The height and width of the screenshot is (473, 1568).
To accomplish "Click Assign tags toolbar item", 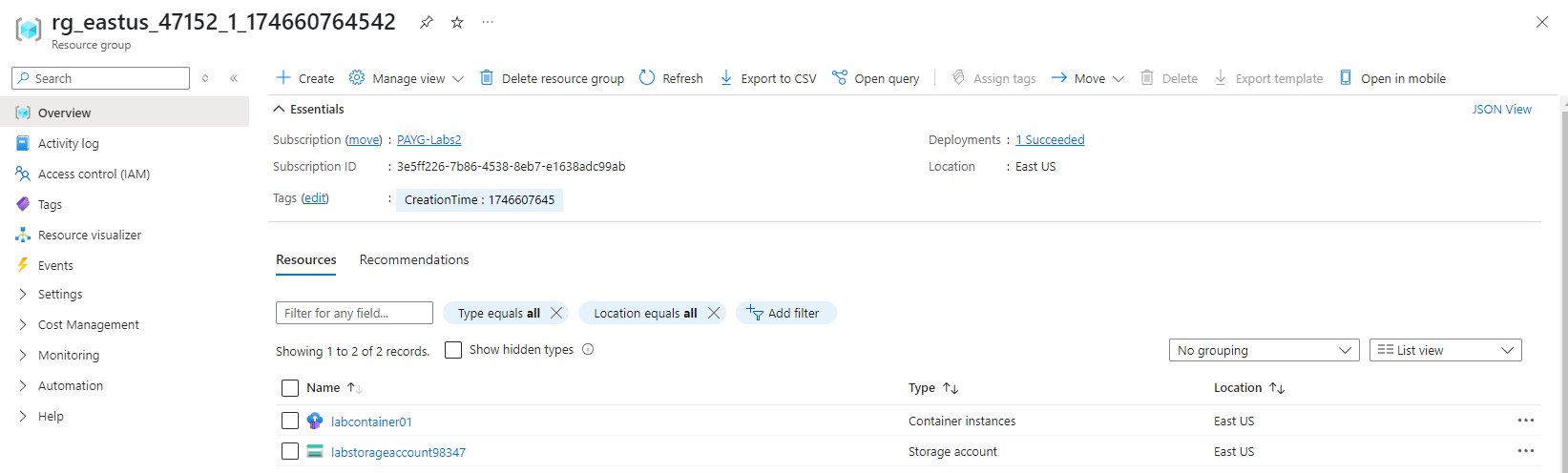I will point(993,78).
